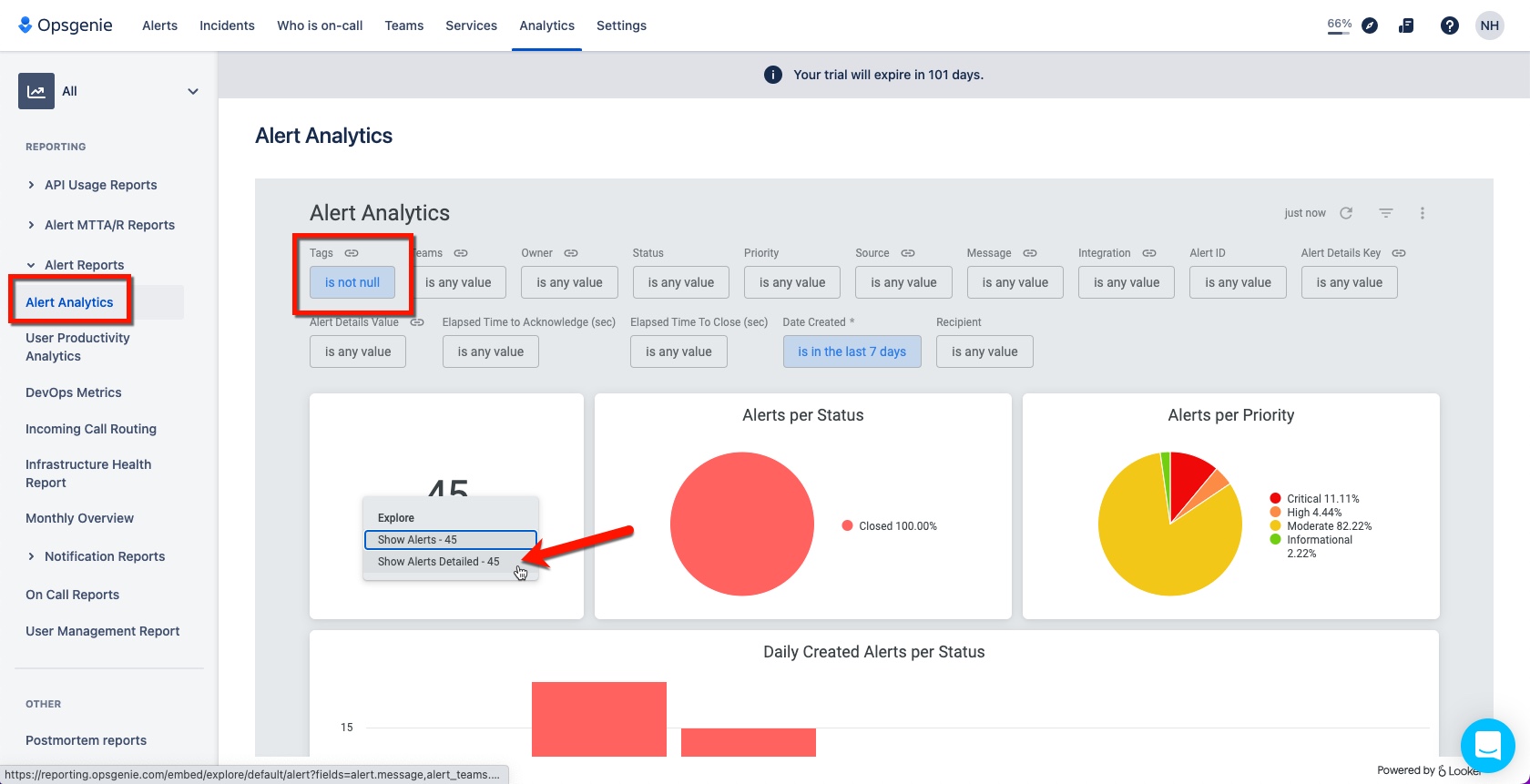Viewport: 1530px width, 784px height.
Task: Click the dashboard refresh icon
Action: (x=1346, y=213)
